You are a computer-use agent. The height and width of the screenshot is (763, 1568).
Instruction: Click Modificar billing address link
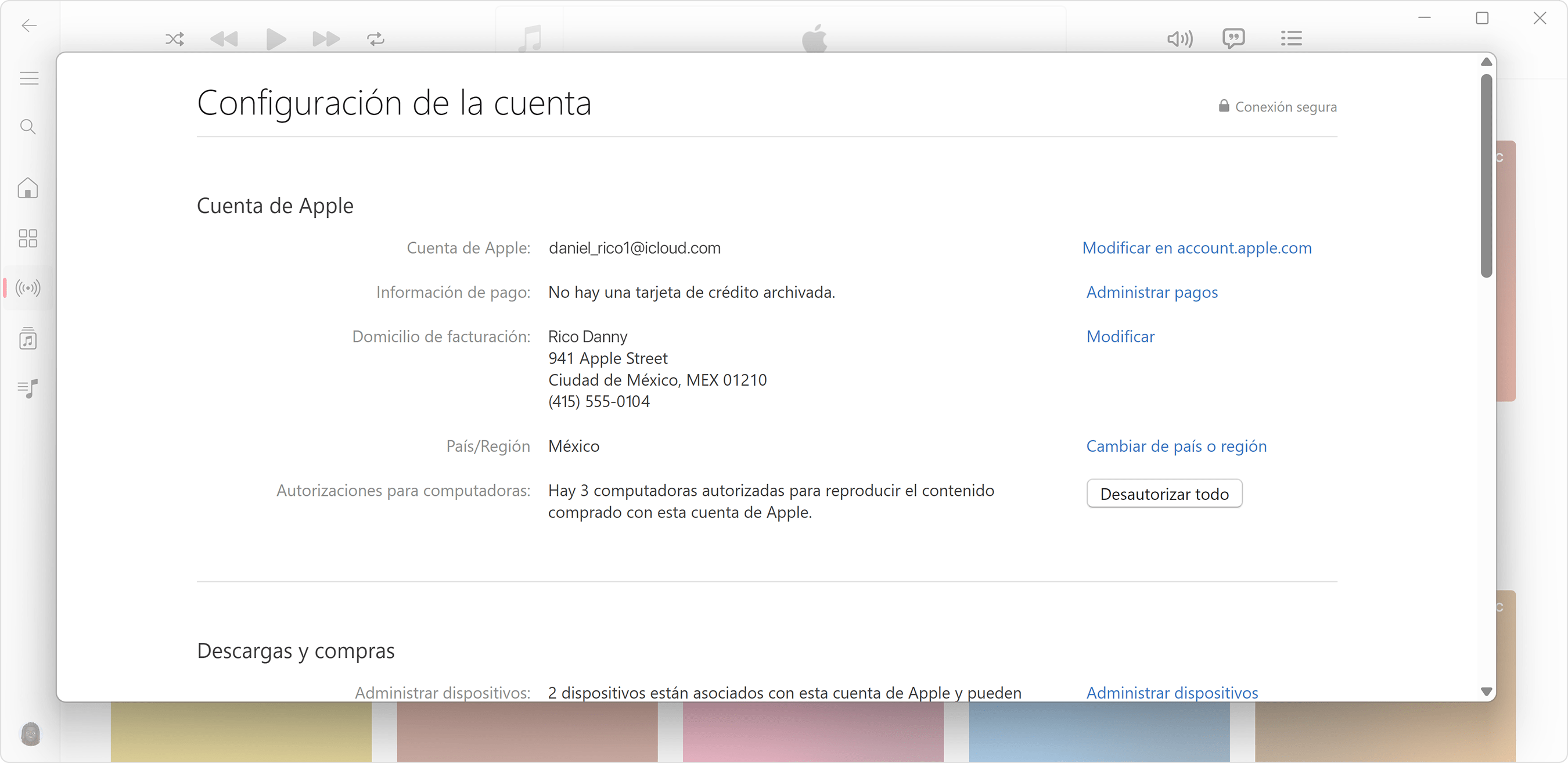tap(1120, 336)
